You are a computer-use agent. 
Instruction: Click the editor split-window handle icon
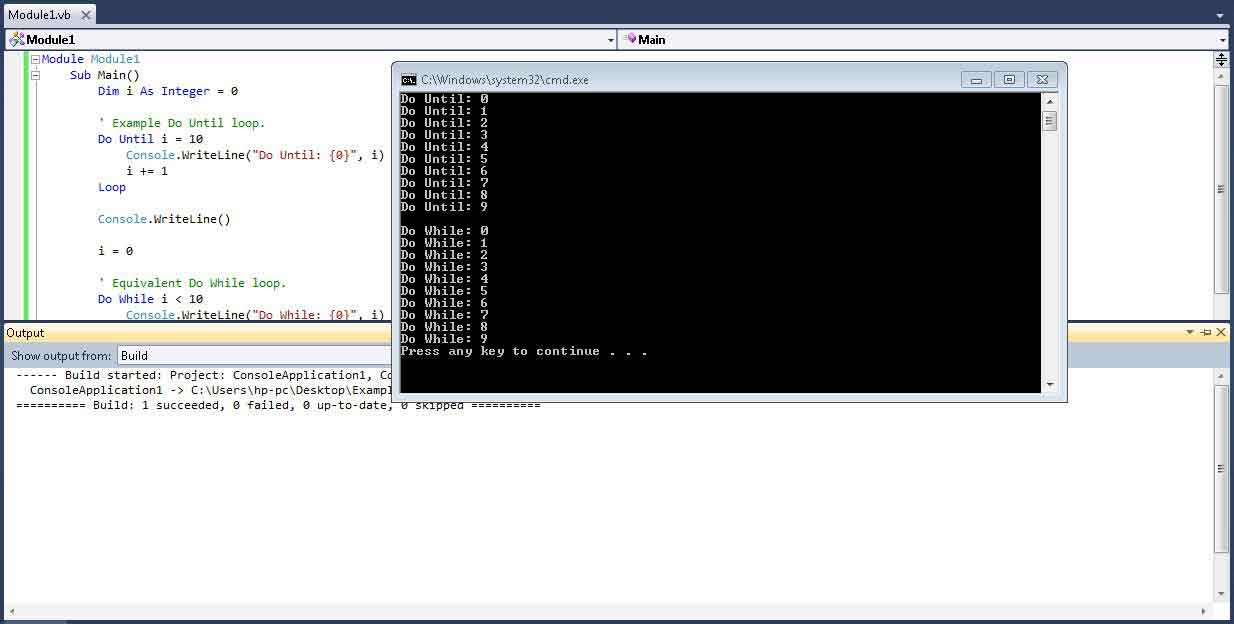coord(1221,59)
